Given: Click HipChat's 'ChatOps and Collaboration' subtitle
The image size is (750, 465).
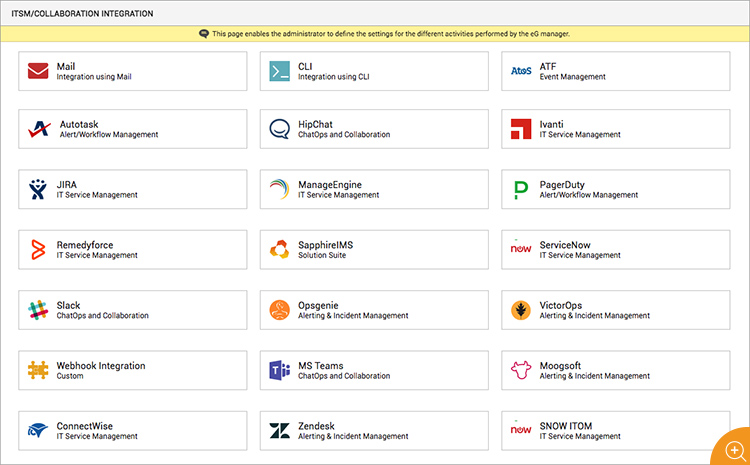Looking at the screenshot, I should [344, 134].
